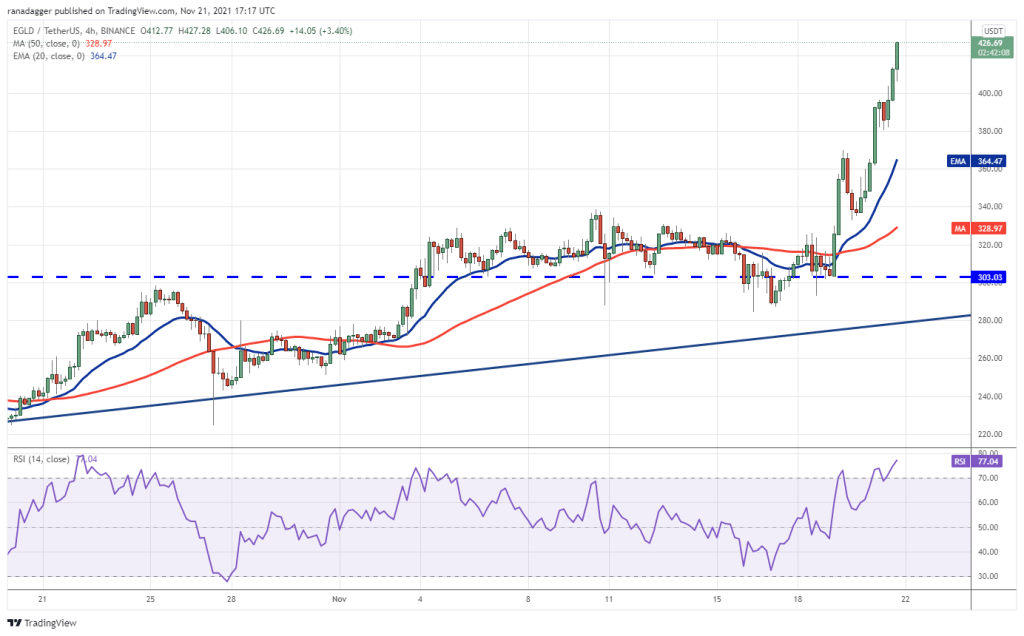Click the 220.00 level on price axis
Viewport: 1024px width, 636px height.
(x=992, y=434)
